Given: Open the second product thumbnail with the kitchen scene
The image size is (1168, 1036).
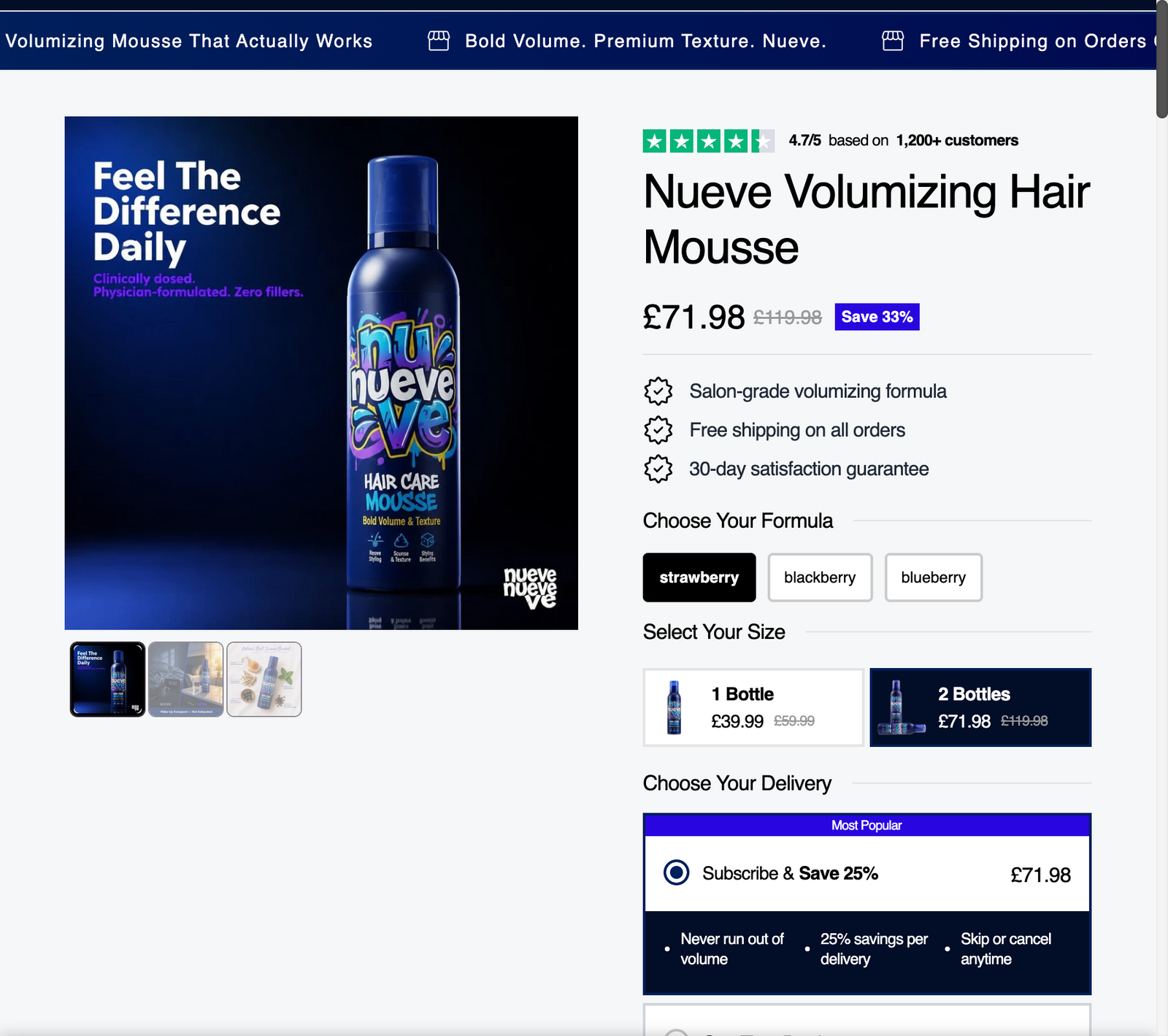Looking at the screenshot, I should (x=186, y=679).
